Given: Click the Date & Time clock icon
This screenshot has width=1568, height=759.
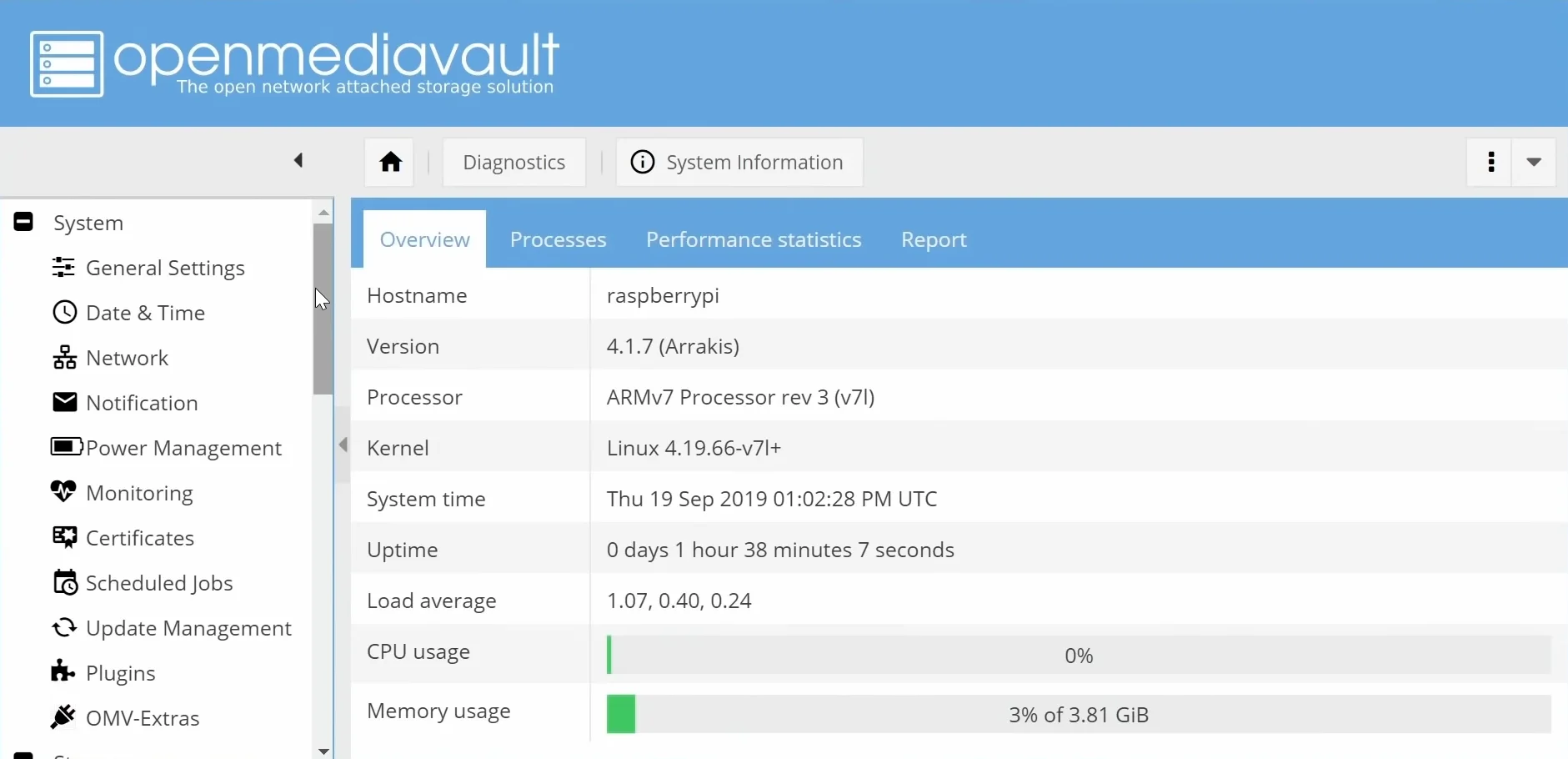Looking at the screenshot, I should pos(64,313).
